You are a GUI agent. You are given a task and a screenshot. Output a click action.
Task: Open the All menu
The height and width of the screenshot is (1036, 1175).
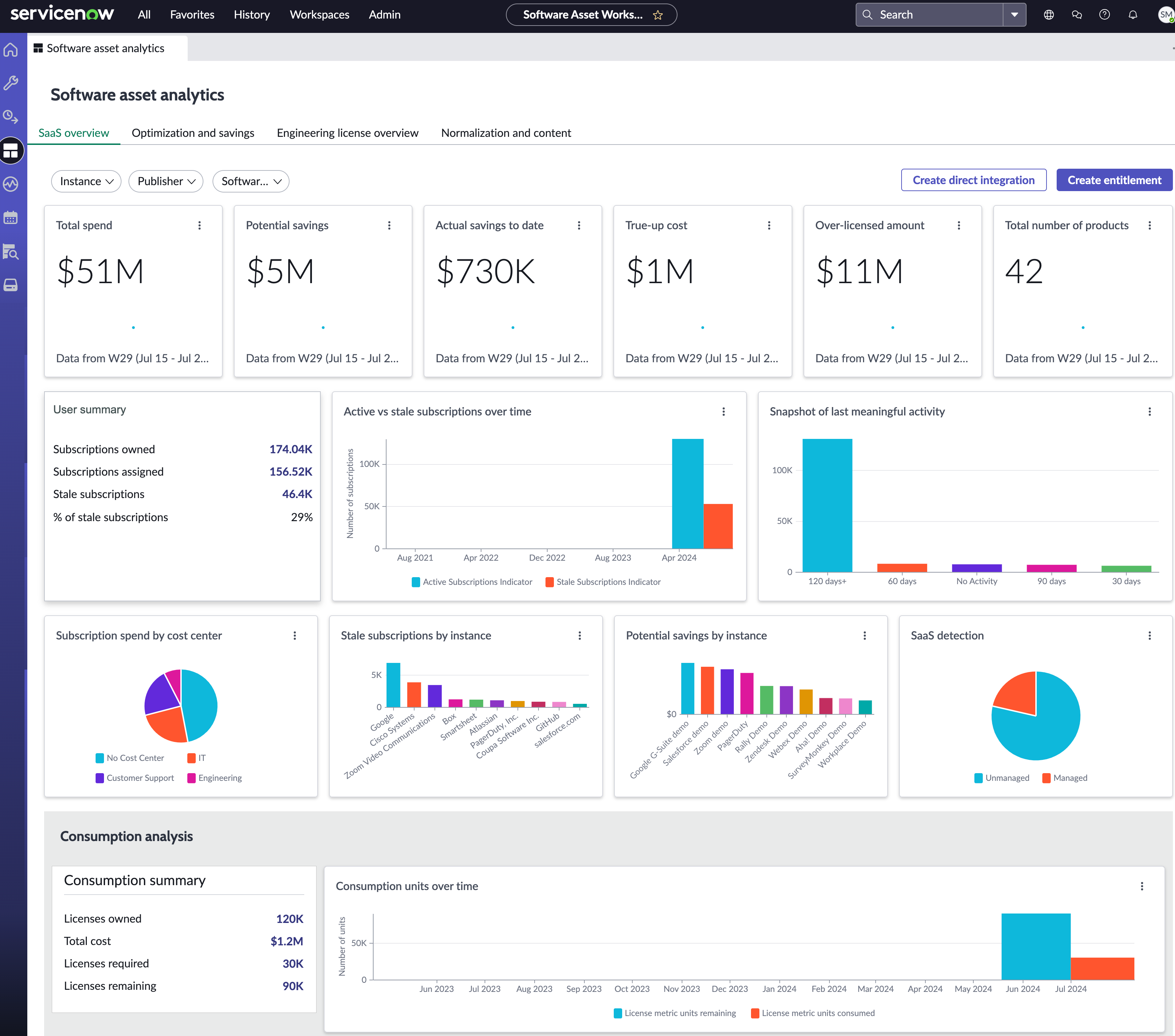[x=144, y=15]
